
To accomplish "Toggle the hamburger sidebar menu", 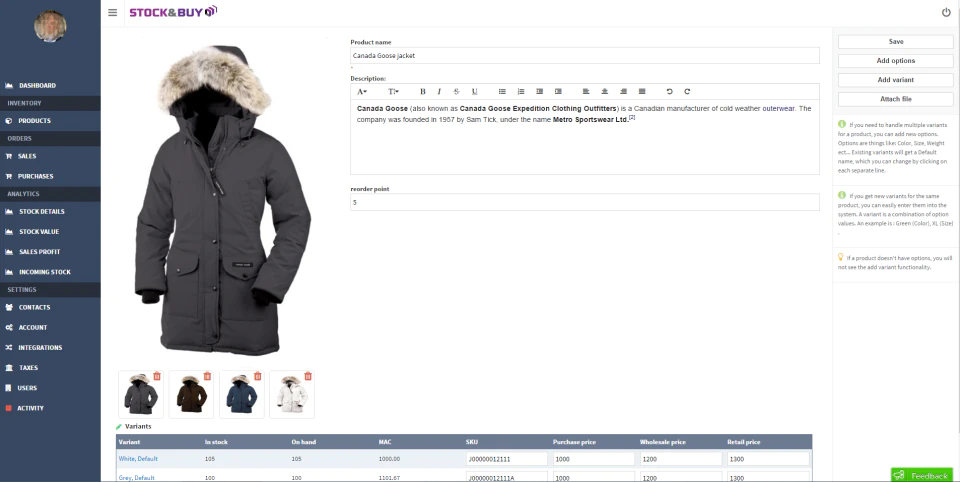I will [112, 12].
